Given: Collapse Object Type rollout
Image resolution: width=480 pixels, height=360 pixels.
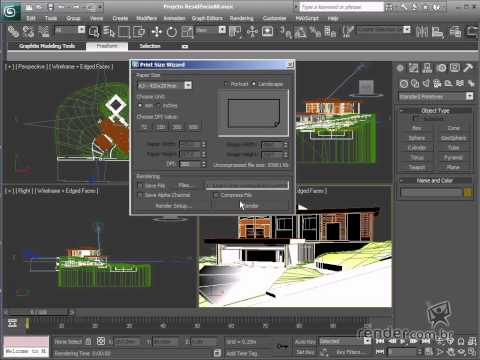Looking at the screenshot, I should click(435, 111).
